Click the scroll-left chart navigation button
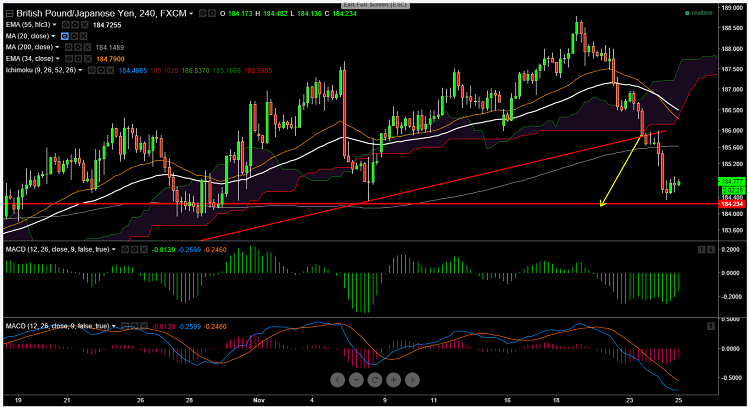Screen dimensions: 748x407 [x=337, y=380]
